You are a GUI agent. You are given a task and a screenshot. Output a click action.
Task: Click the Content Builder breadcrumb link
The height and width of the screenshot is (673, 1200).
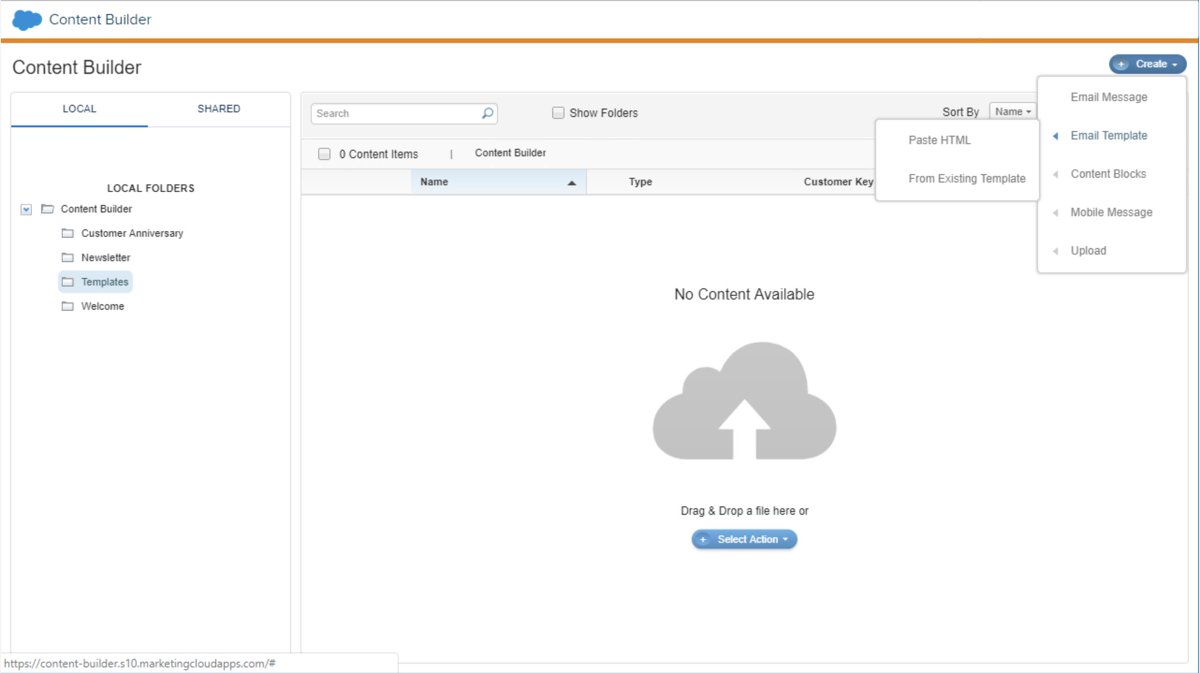click(x=510, y=154)
